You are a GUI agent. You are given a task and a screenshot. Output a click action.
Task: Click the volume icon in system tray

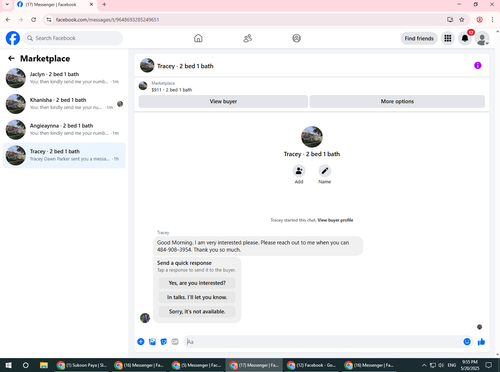pyautogui.click(x=441, y=365)
